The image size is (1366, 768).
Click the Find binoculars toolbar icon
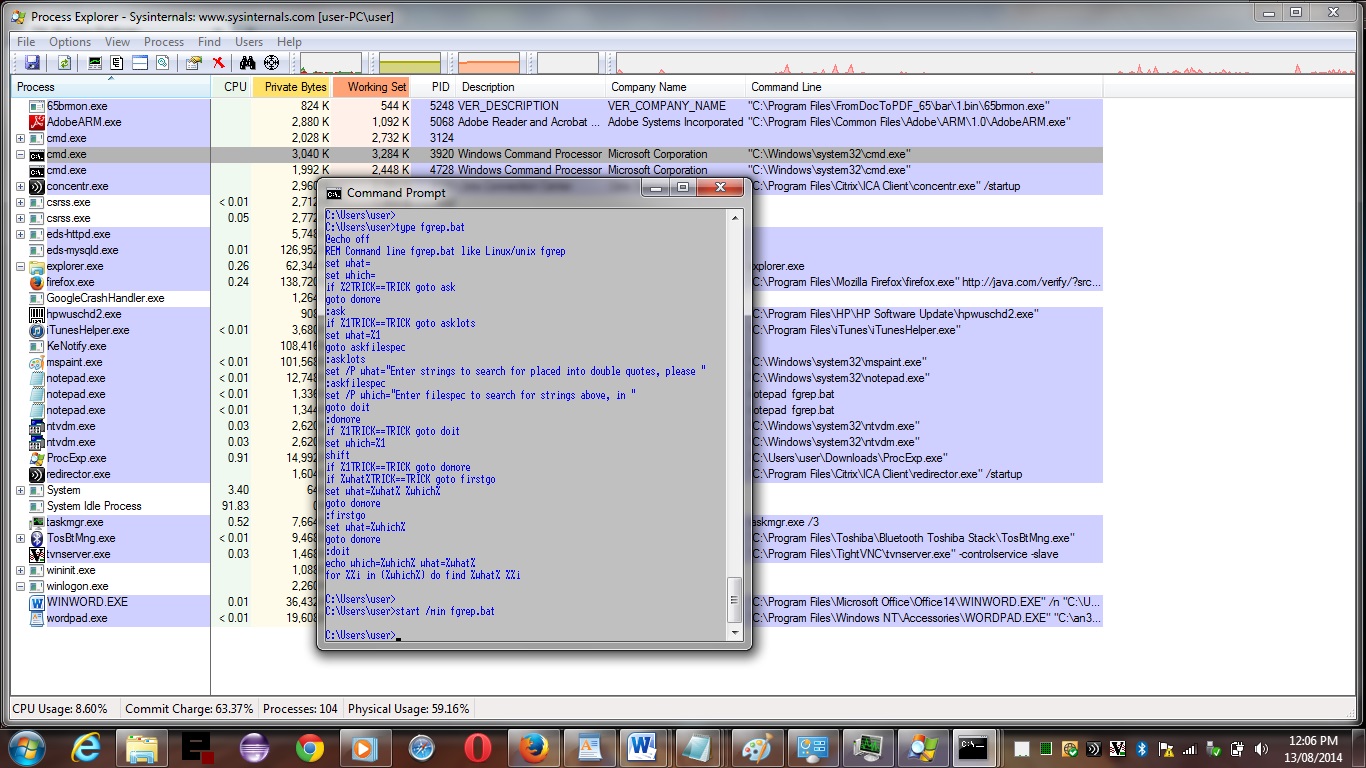click(x=248, y=63)
